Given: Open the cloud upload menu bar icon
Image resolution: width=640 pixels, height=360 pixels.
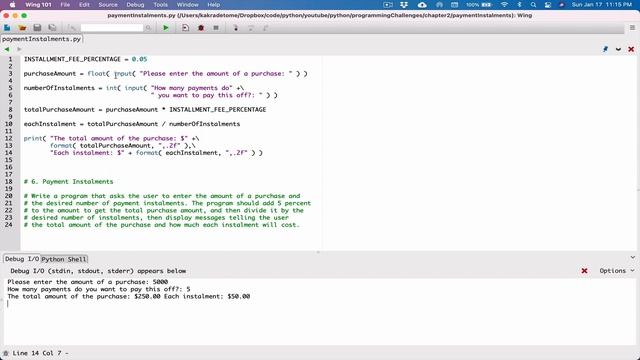Looking at the screenshot, I should [422, 4].
